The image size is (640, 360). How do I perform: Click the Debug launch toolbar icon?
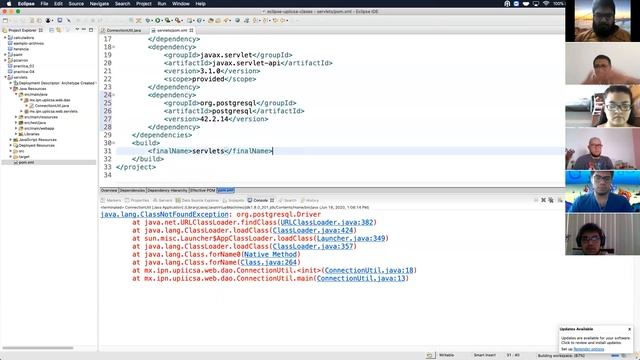coord(148,20)
